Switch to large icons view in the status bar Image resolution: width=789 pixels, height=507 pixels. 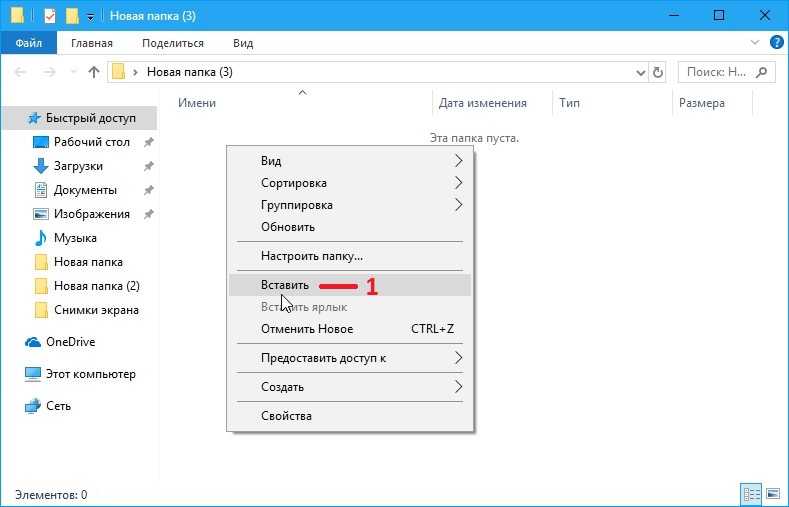coord(772,494)
